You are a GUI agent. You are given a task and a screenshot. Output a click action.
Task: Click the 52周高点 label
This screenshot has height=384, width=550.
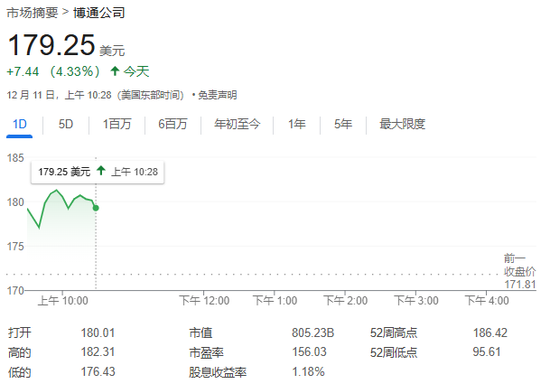click(x=394, y=333)
